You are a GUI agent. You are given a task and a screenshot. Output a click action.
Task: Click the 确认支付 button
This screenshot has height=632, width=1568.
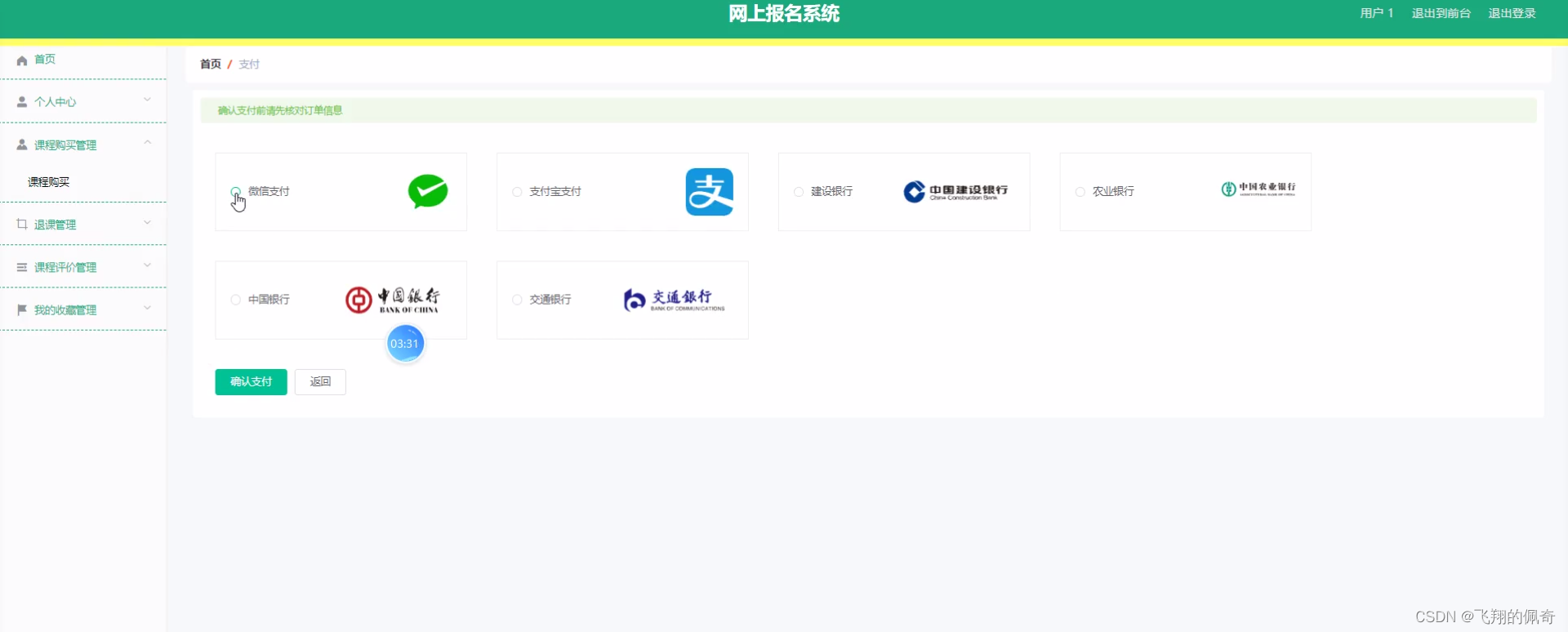click(251, 382)
